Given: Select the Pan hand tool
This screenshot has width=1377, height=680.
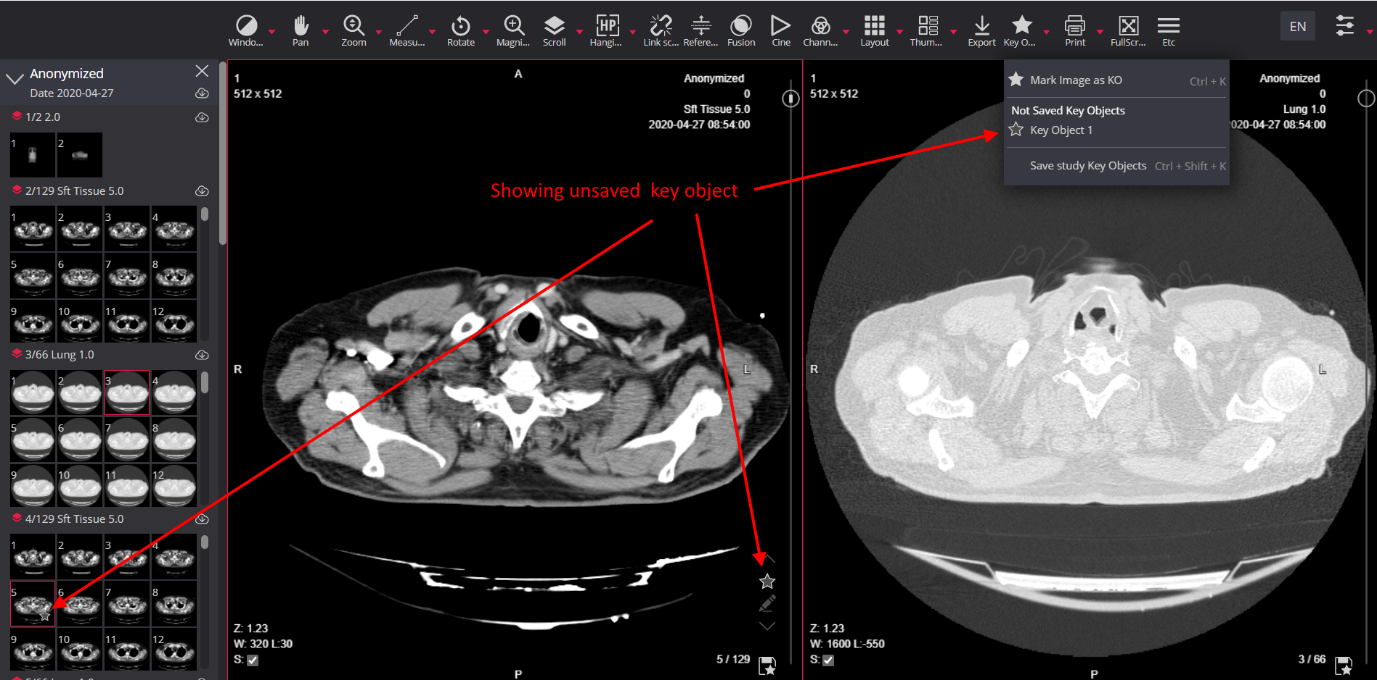Looking at the screenshot, I should tap(300, 25).
